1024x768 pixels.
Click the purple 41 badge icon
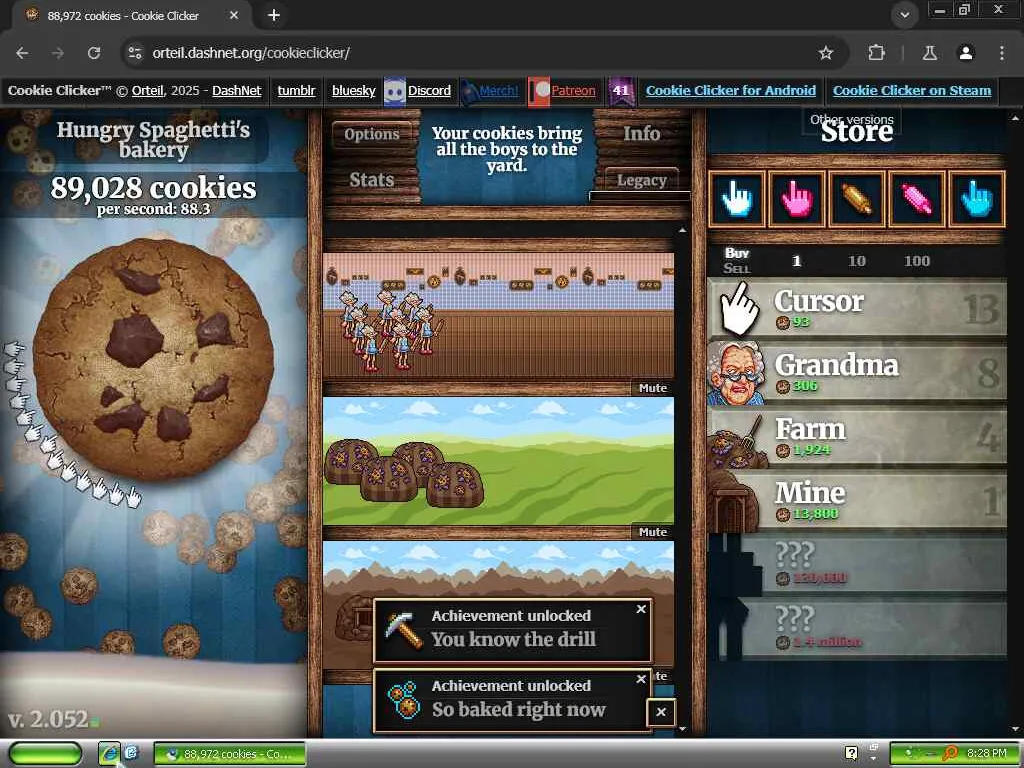pyautogui.click(x=621, y=91)
